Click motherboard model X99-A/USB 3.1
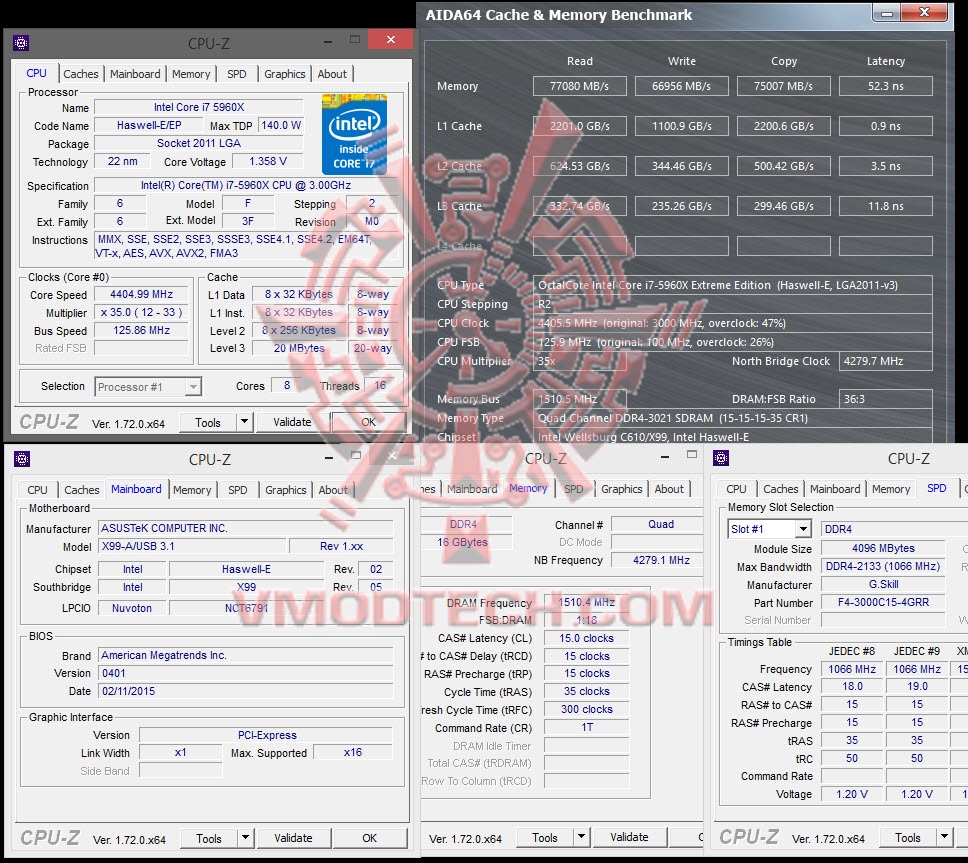Viewport: 968px width, 863px height. pos(193,546)
